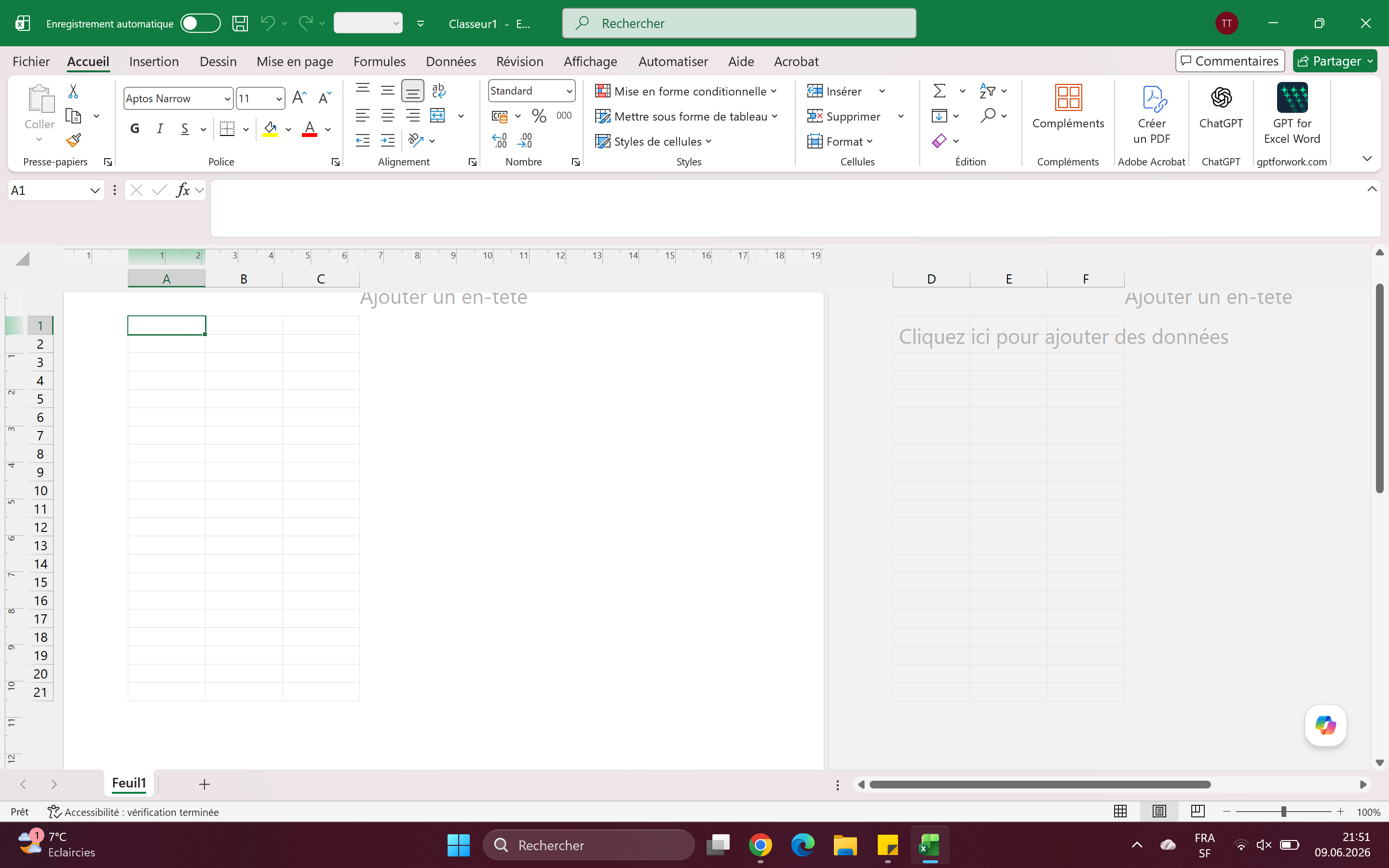
Task: Open the Compléments add-ins icon
Action: [1068, 97]
